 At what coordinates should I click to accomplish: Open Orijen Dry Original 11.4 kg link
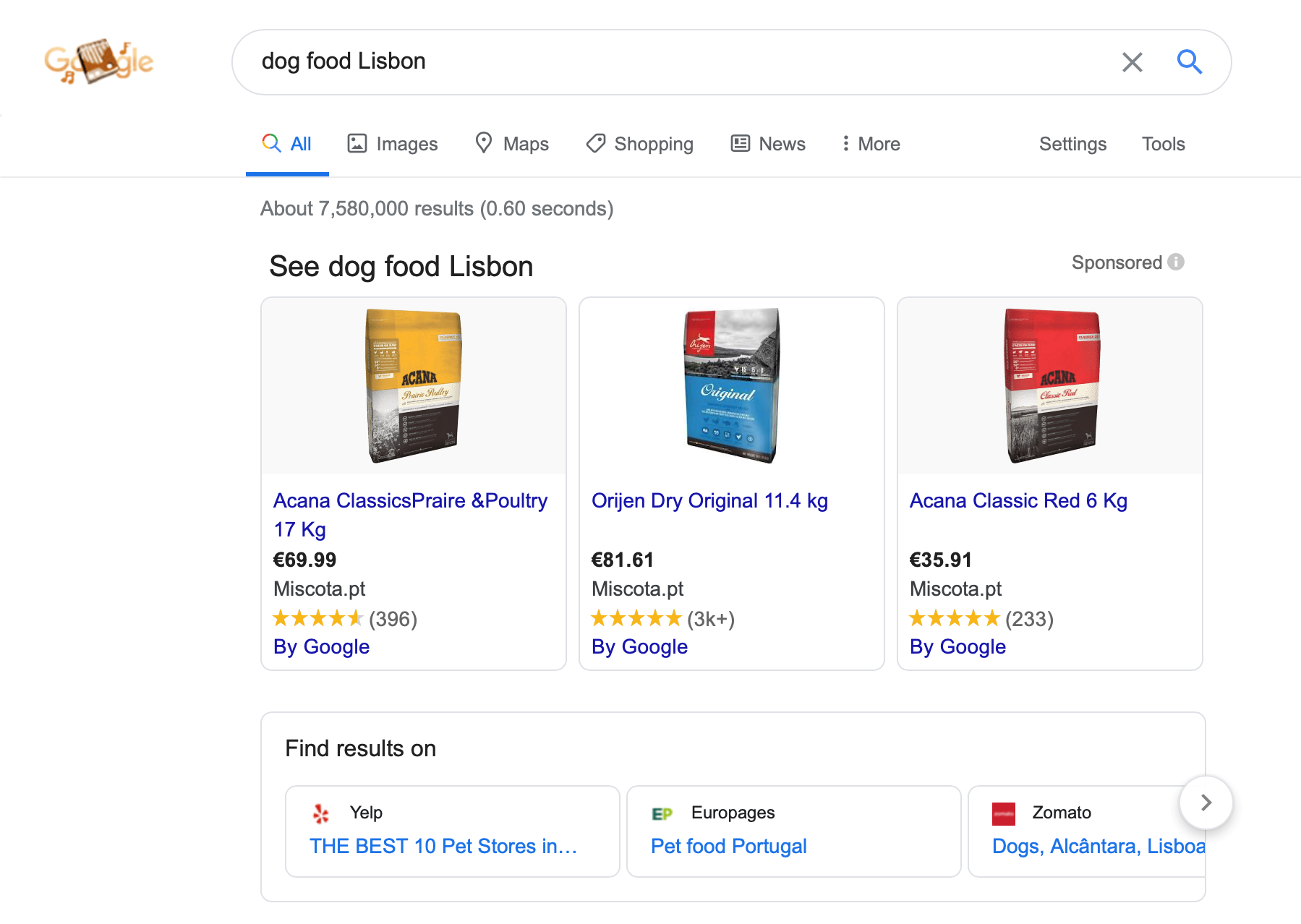[x=709, y=500]
